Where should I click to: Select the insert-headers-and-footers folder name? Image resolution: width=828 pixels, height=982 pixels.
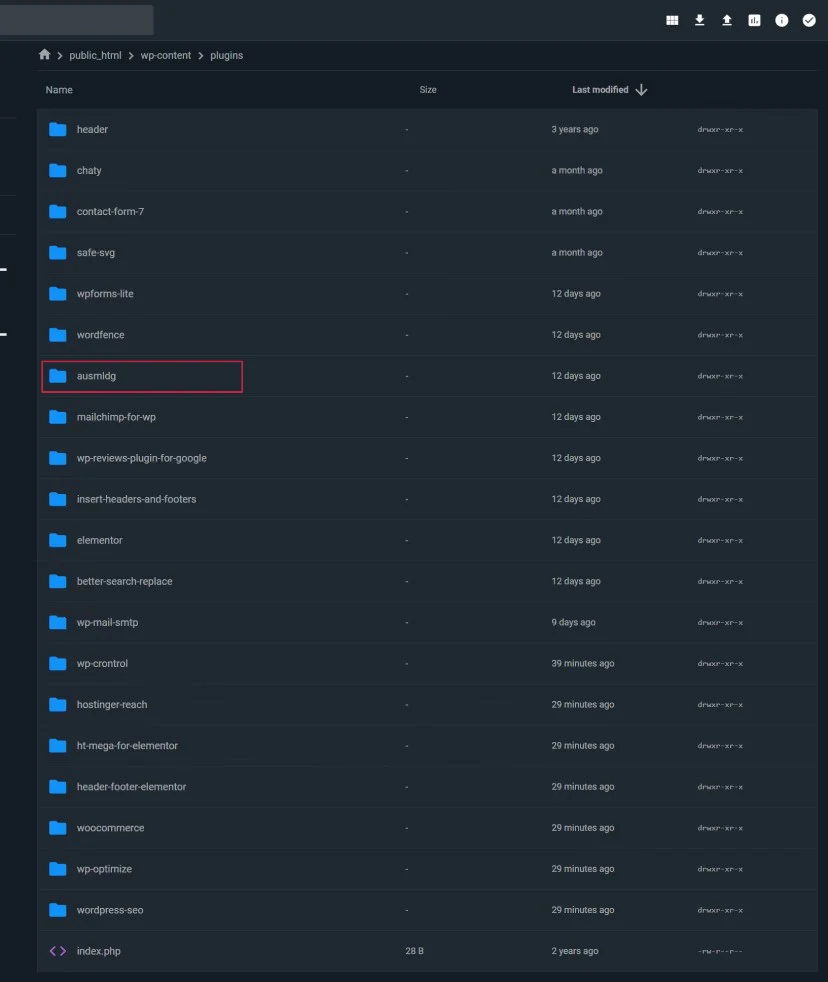(x=137, y=499)
